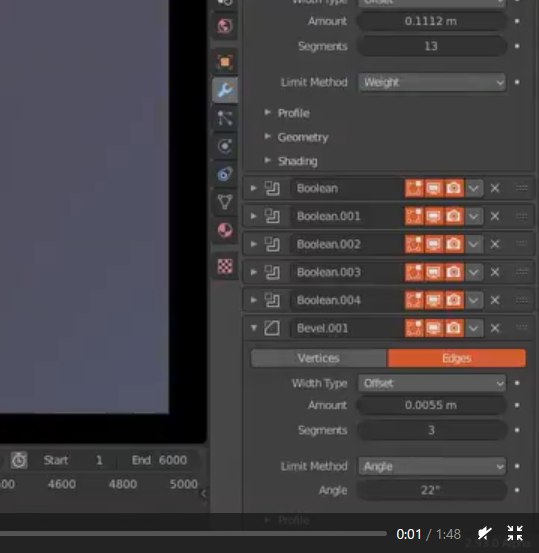This screenshot has height=553, width=539.
Task: Open the Material properties tab icon
Action: (225, 230)
